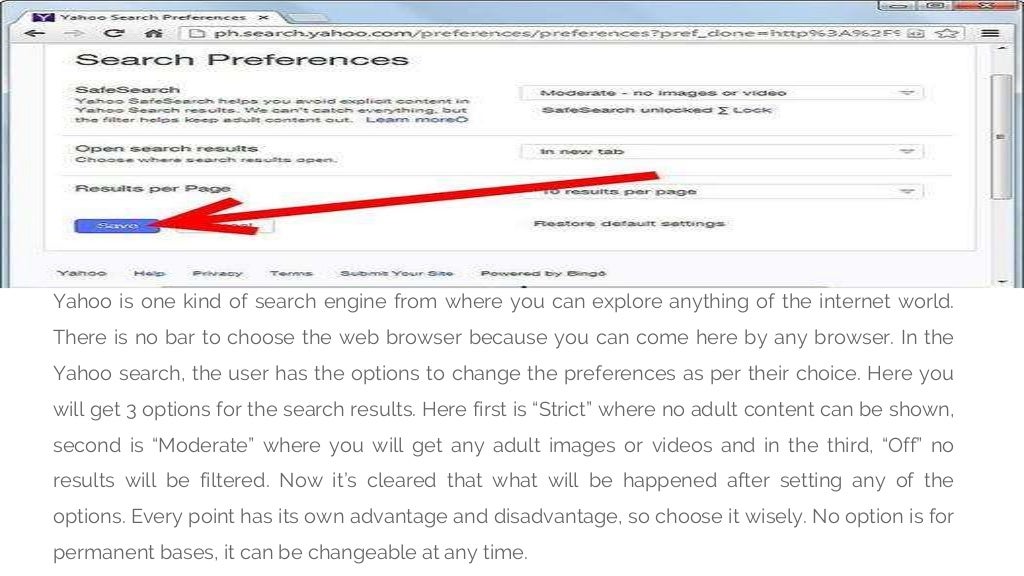The image size is (1024, 576).
Task: Click the SafeSearch Lock link
Action: tap(752, 110)
